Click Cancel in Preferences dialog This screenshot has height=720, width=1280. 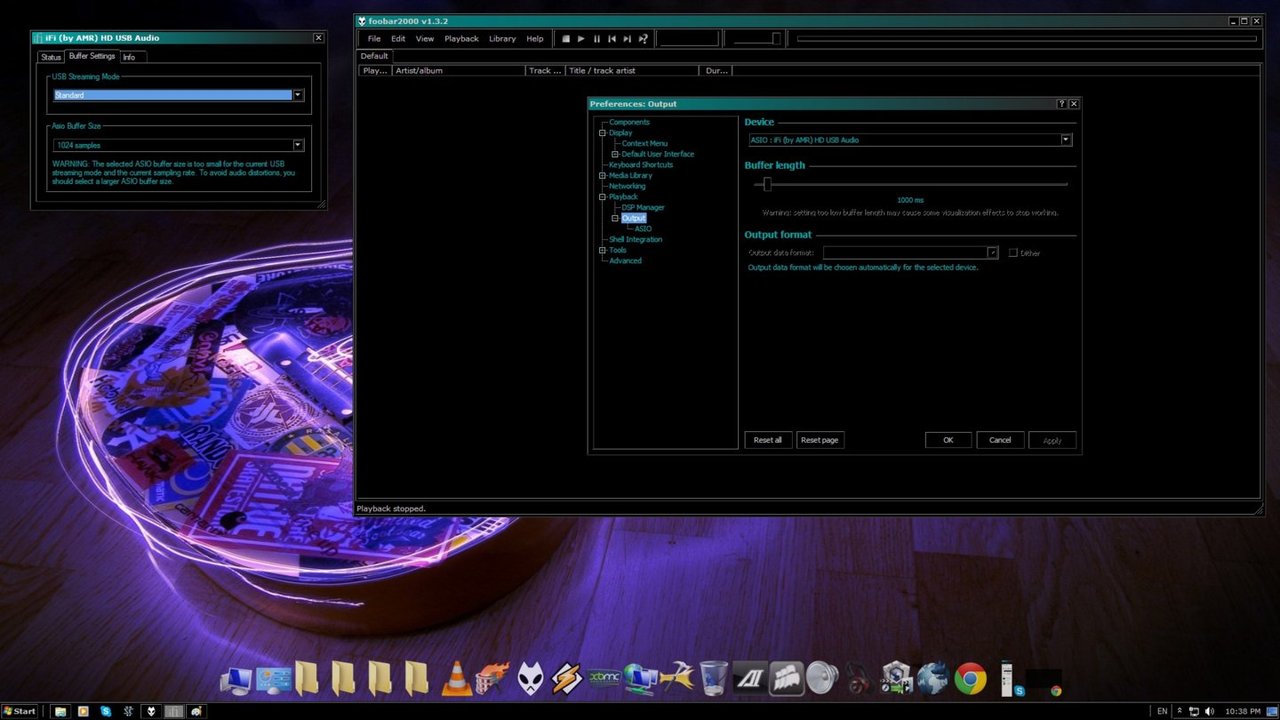[x=1000, y=440]
